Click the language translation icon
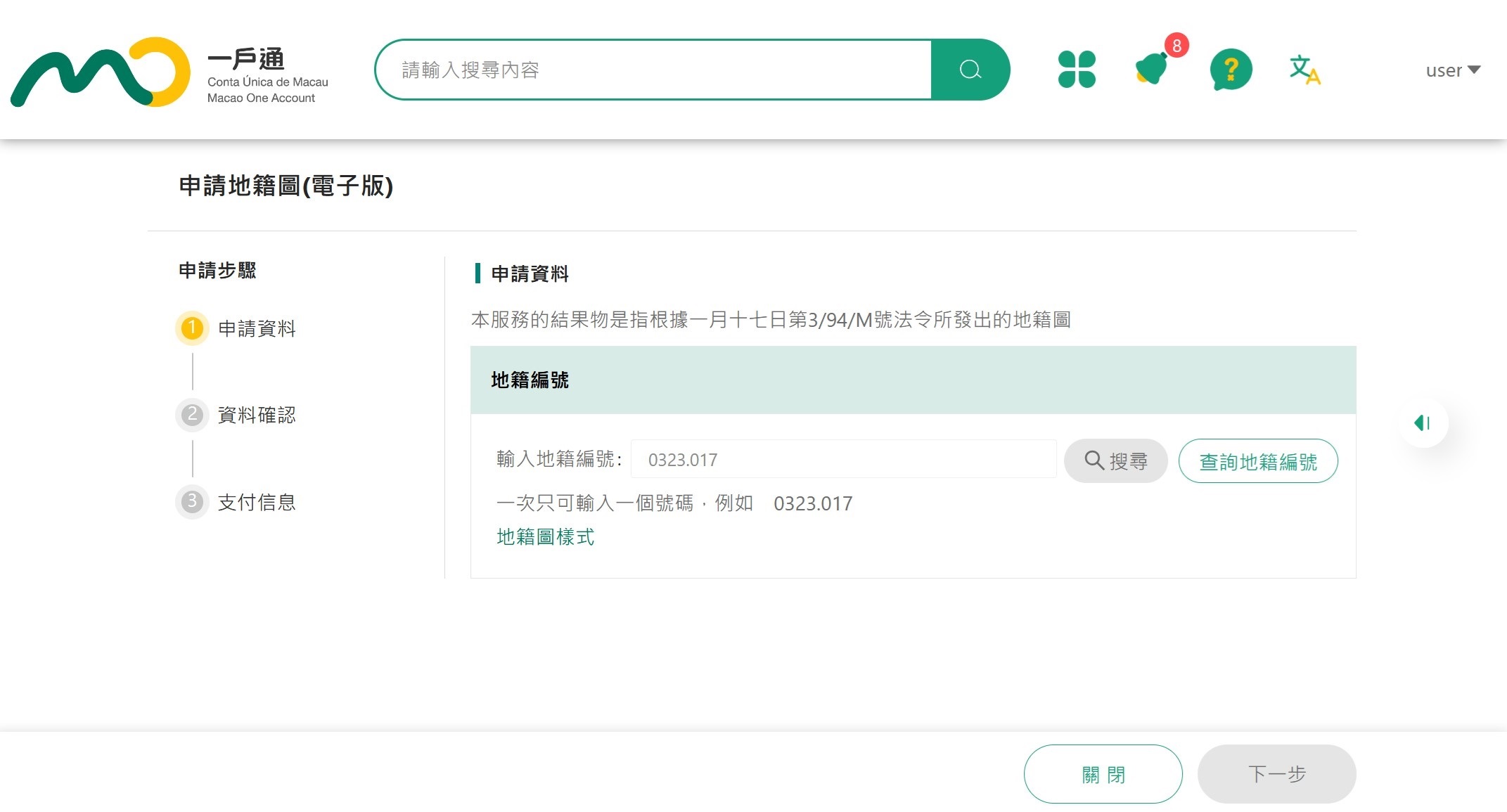Viewport: 1507px width, 812px height. coord(1304,70)
